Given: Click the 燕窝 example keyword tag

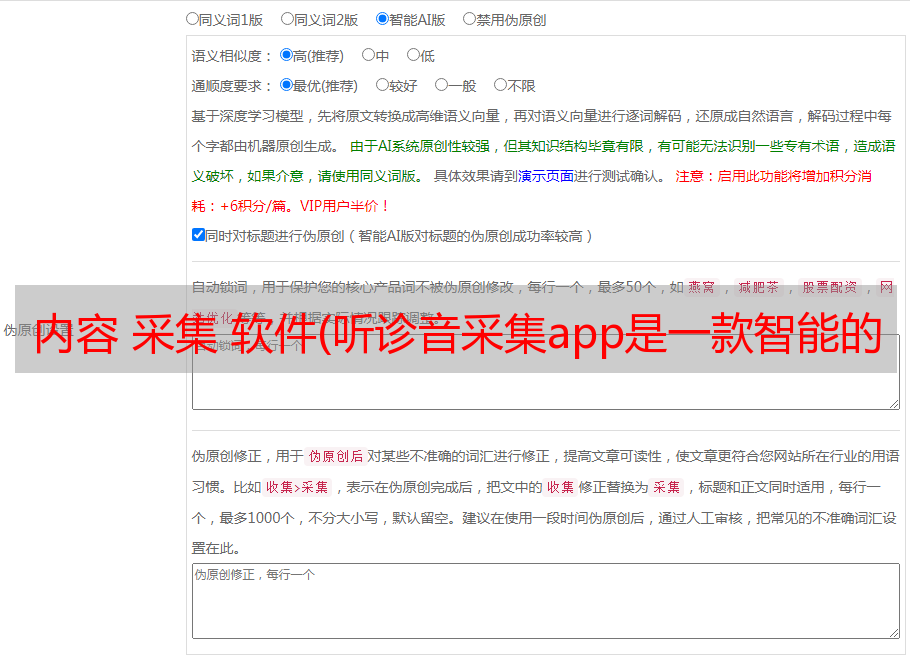Looking at the screenshot, I should [702, 287].
